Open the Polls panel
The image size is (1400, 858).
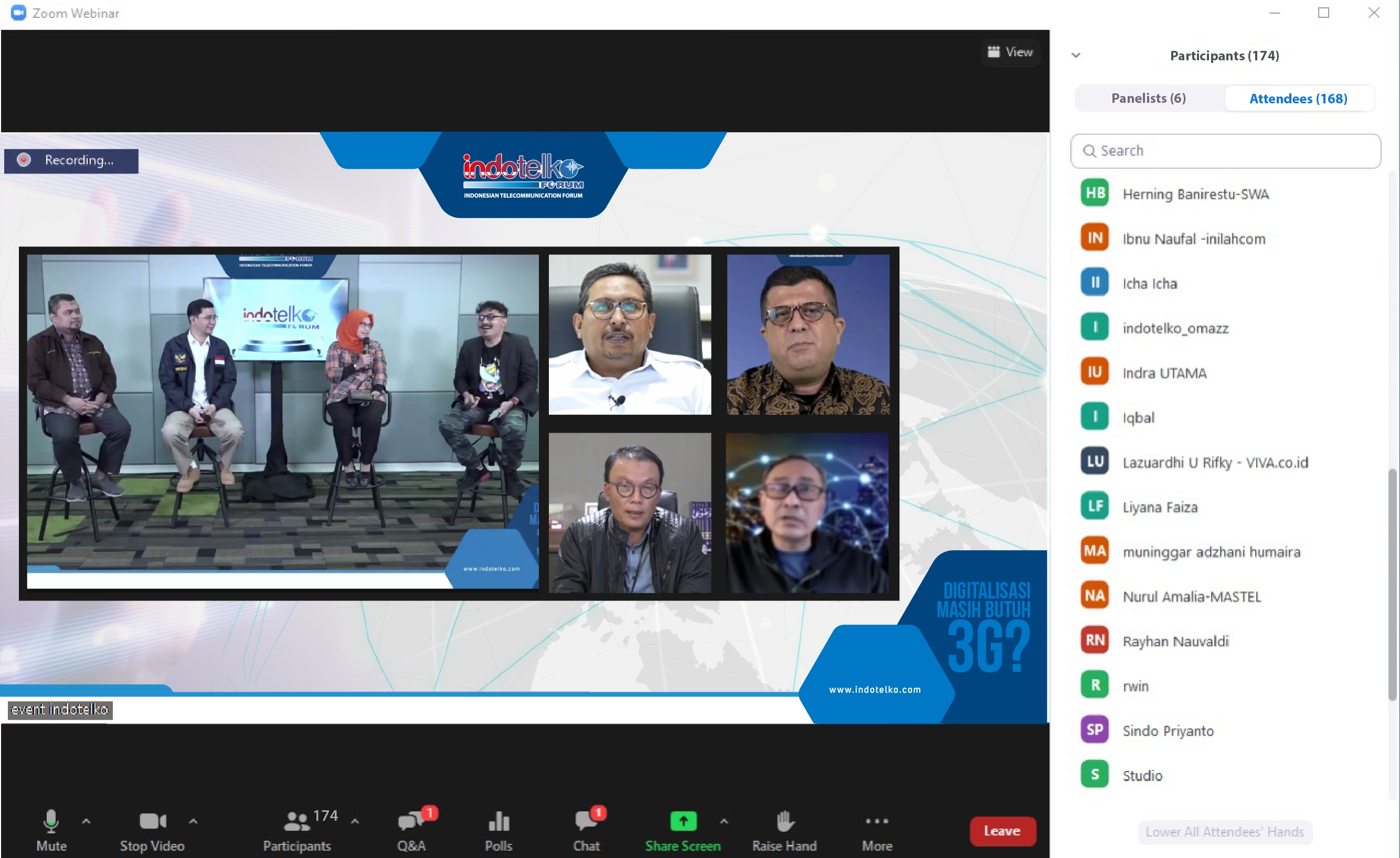pos(498,830)
